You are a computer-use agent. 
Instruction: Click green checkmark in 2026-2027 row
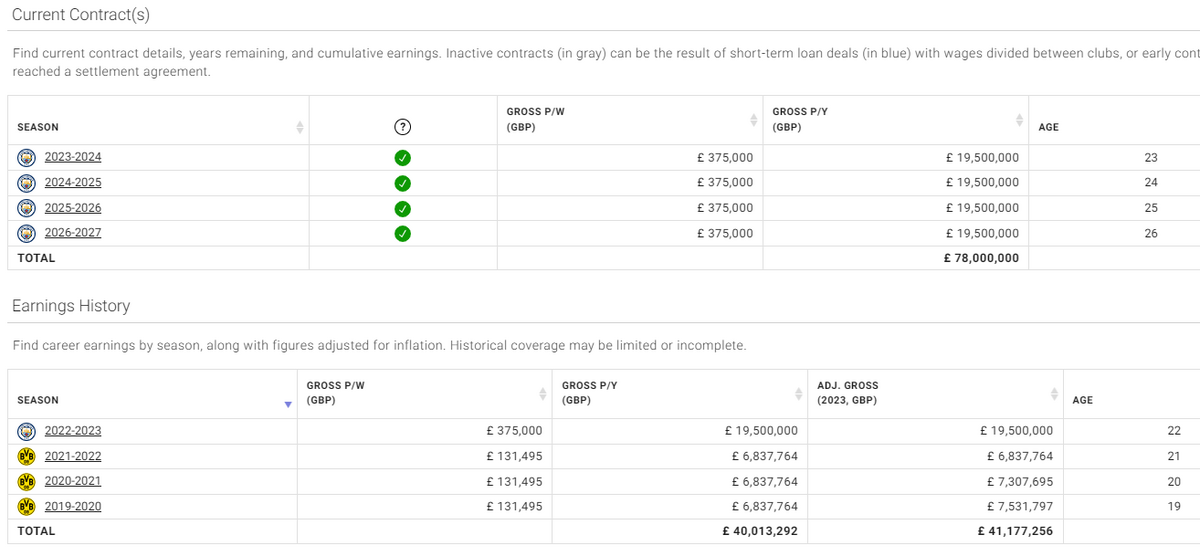tap(402, 234)
